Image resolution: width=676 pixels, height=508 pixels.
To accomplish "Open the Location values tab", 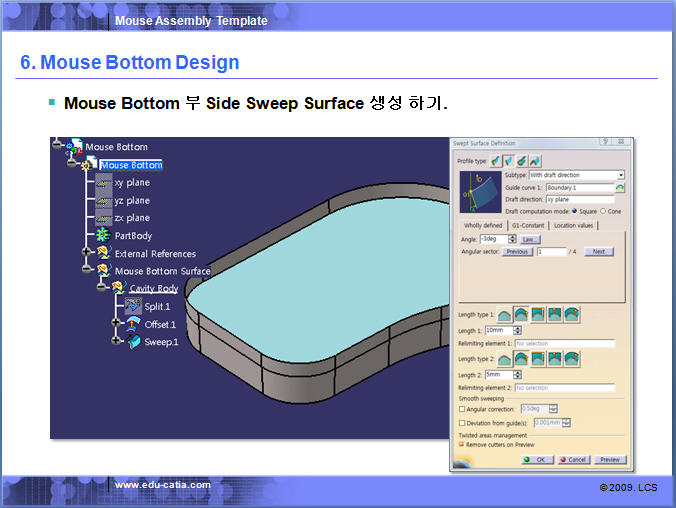I will point(574,225).
